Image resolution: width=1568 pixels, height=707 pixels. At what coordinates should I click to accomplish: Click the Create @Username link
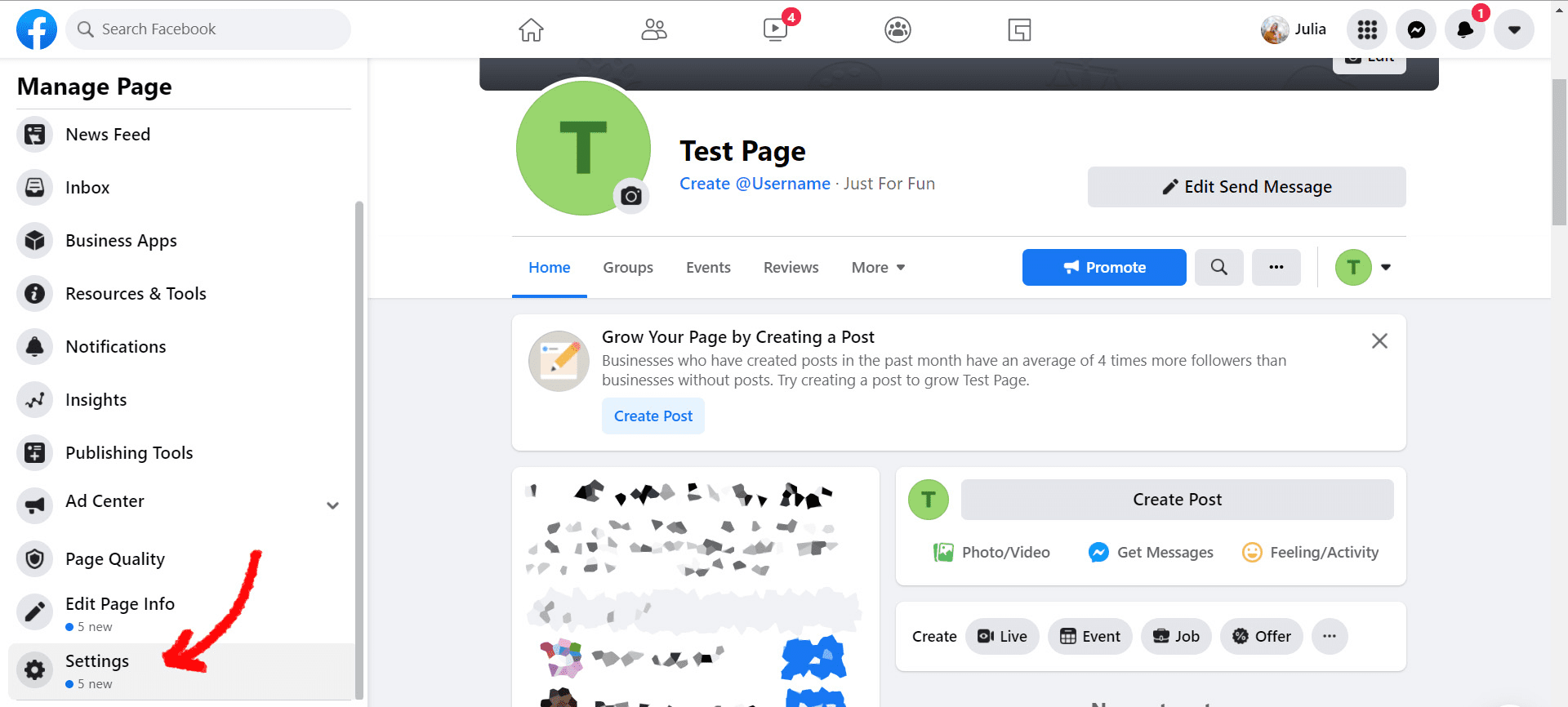coord(755,184)
